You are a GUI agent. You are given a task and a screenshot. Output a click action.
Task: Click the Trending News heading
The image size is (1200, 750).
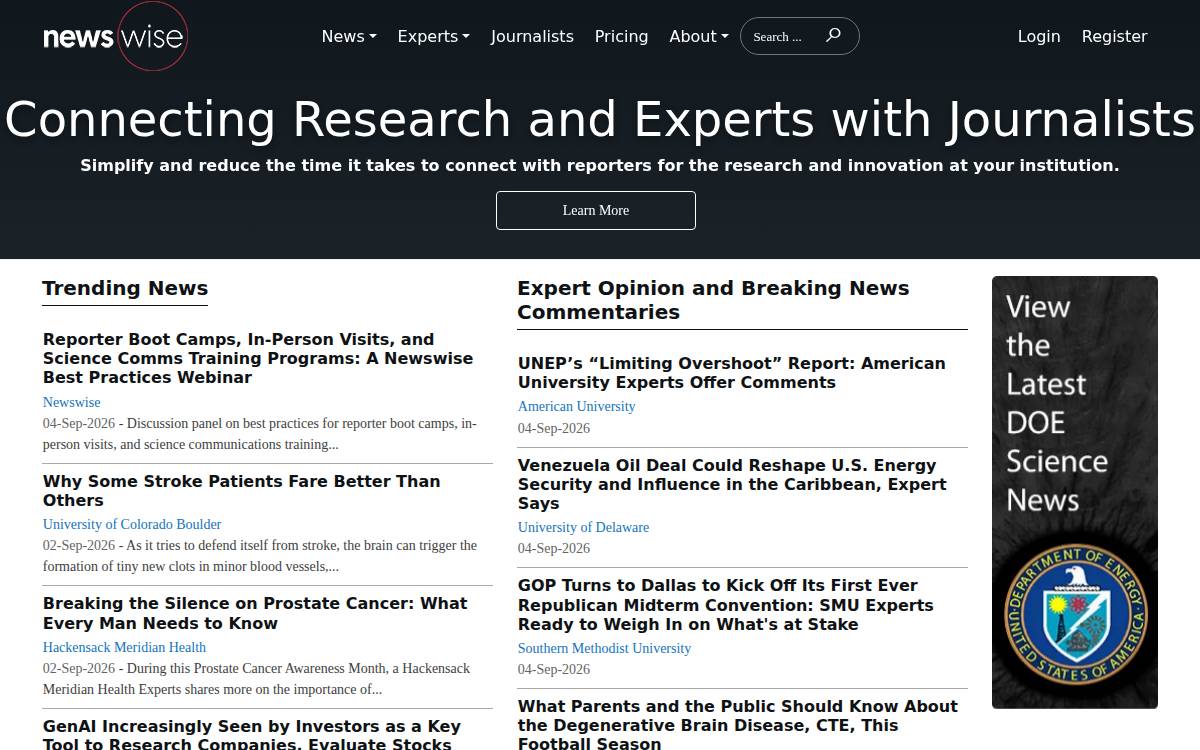[125, 288]
